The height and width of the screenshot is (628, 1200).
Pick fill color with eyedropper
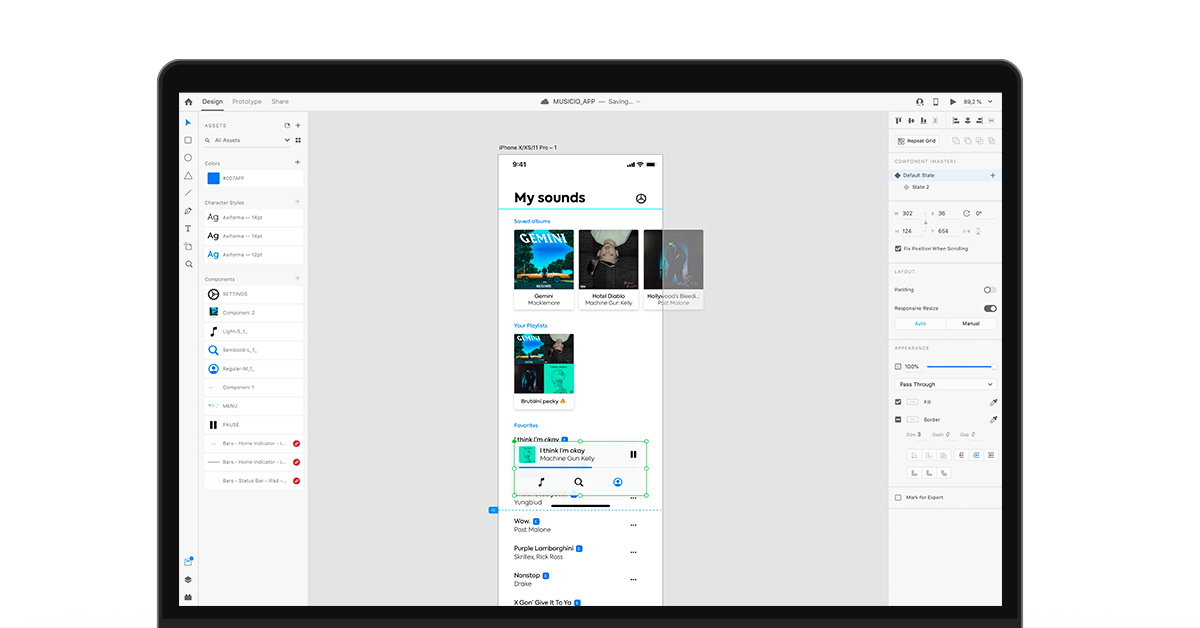coord(993,402)
